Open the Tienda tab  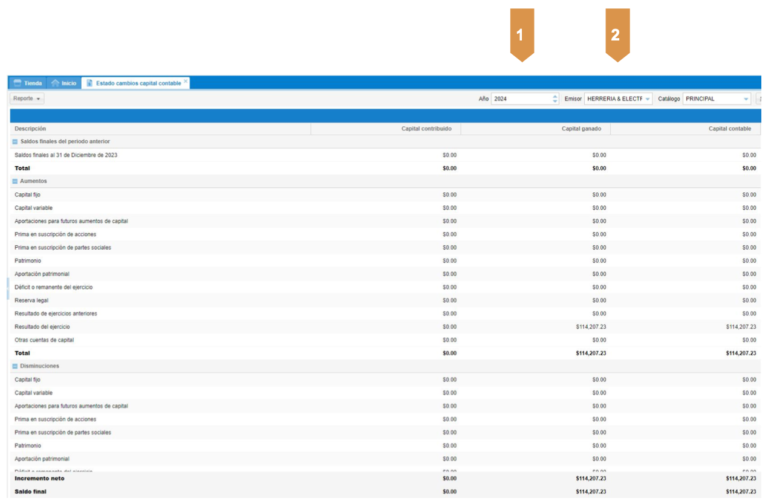coord(32,83)
